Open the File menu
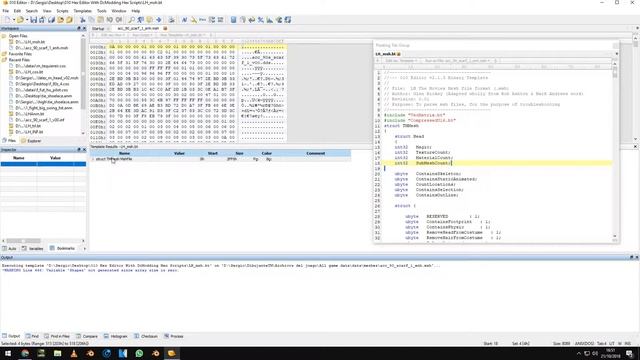The image size is (640, 360). [x=6, y=11]
